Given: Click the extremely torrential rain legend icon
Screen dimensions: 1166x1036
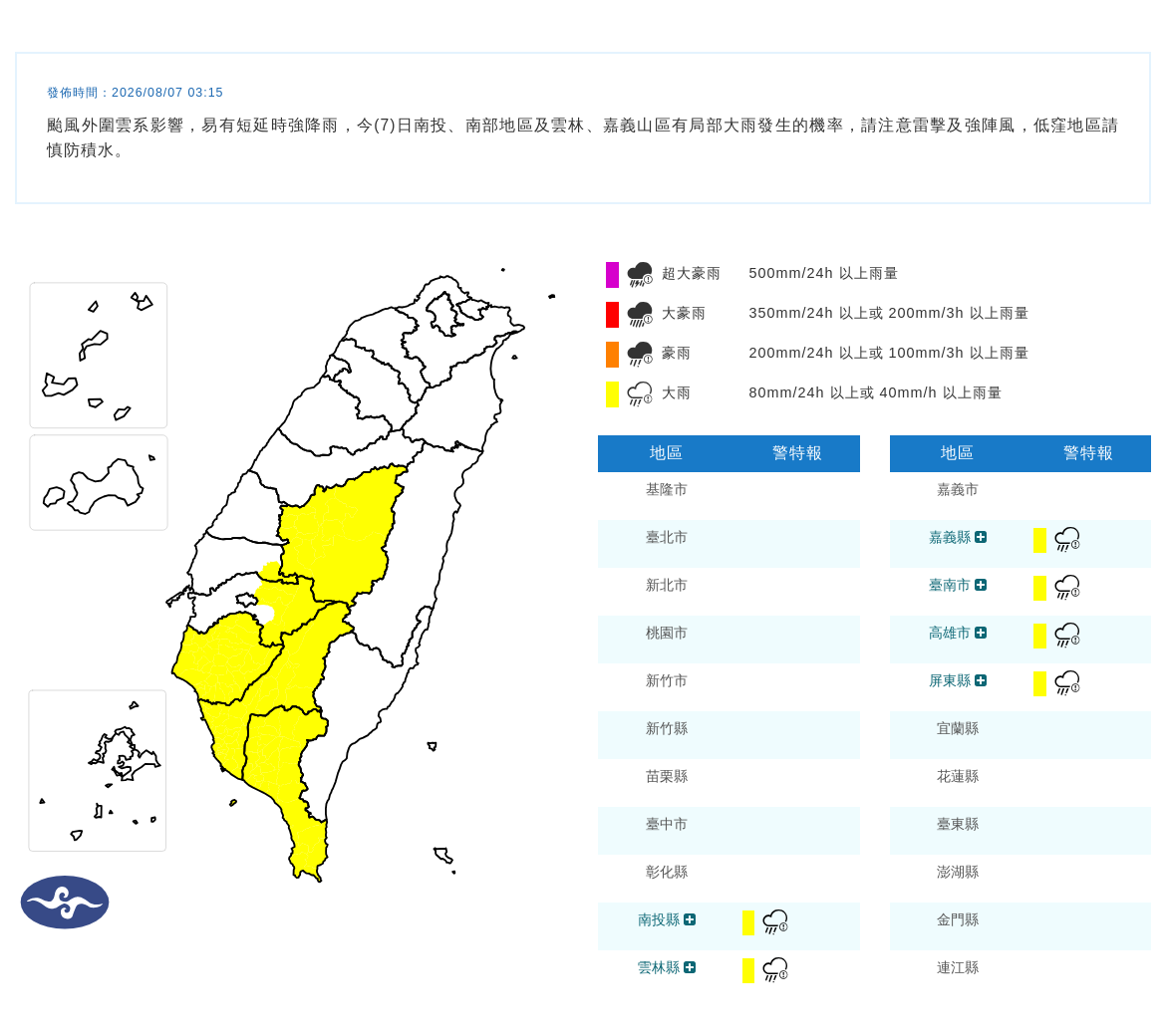Looking at the screenshot, I should [640, 274].
